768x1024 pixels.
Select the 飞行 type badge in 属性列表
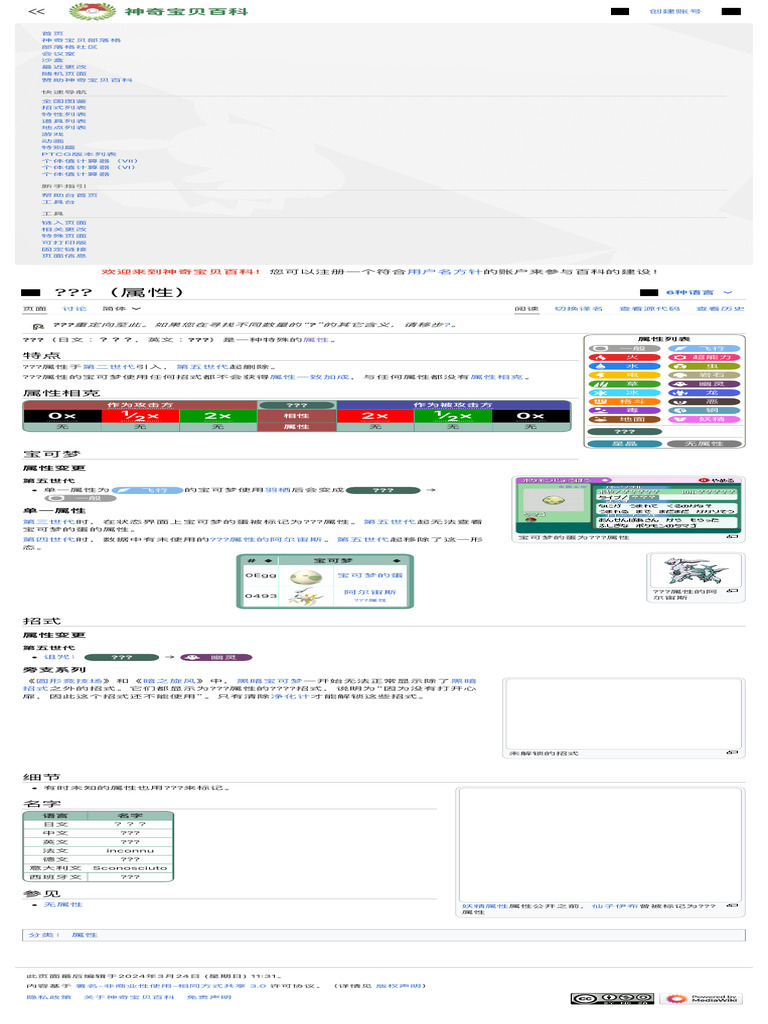pos(705,349)
